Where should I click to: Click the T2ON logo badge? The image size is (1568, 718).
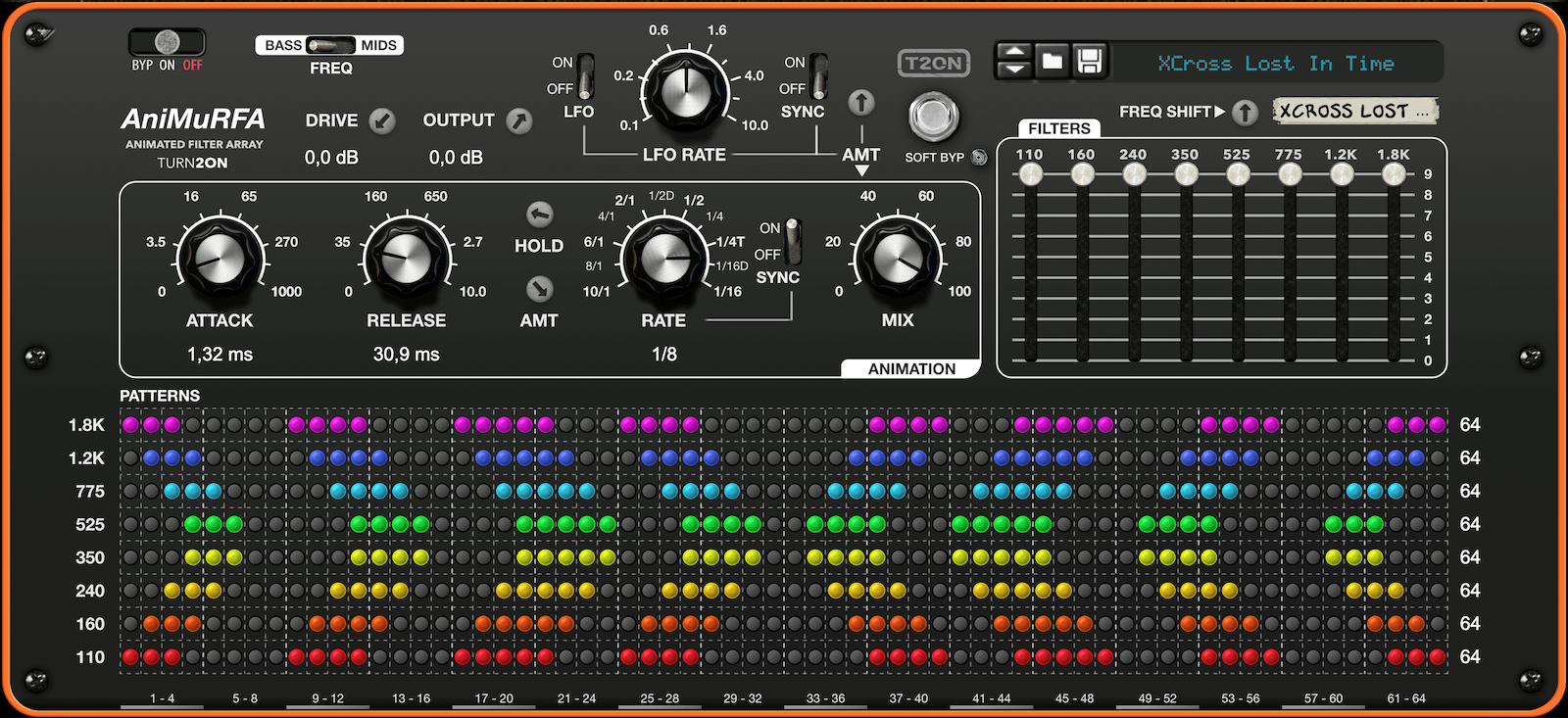point(933,64)
